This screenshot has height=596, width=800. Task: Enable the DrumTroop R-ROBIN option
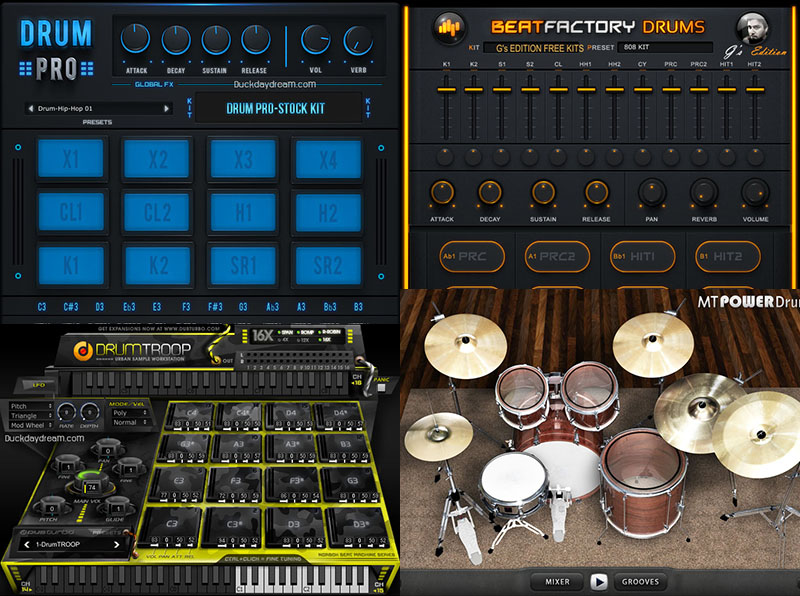[329, 332]
